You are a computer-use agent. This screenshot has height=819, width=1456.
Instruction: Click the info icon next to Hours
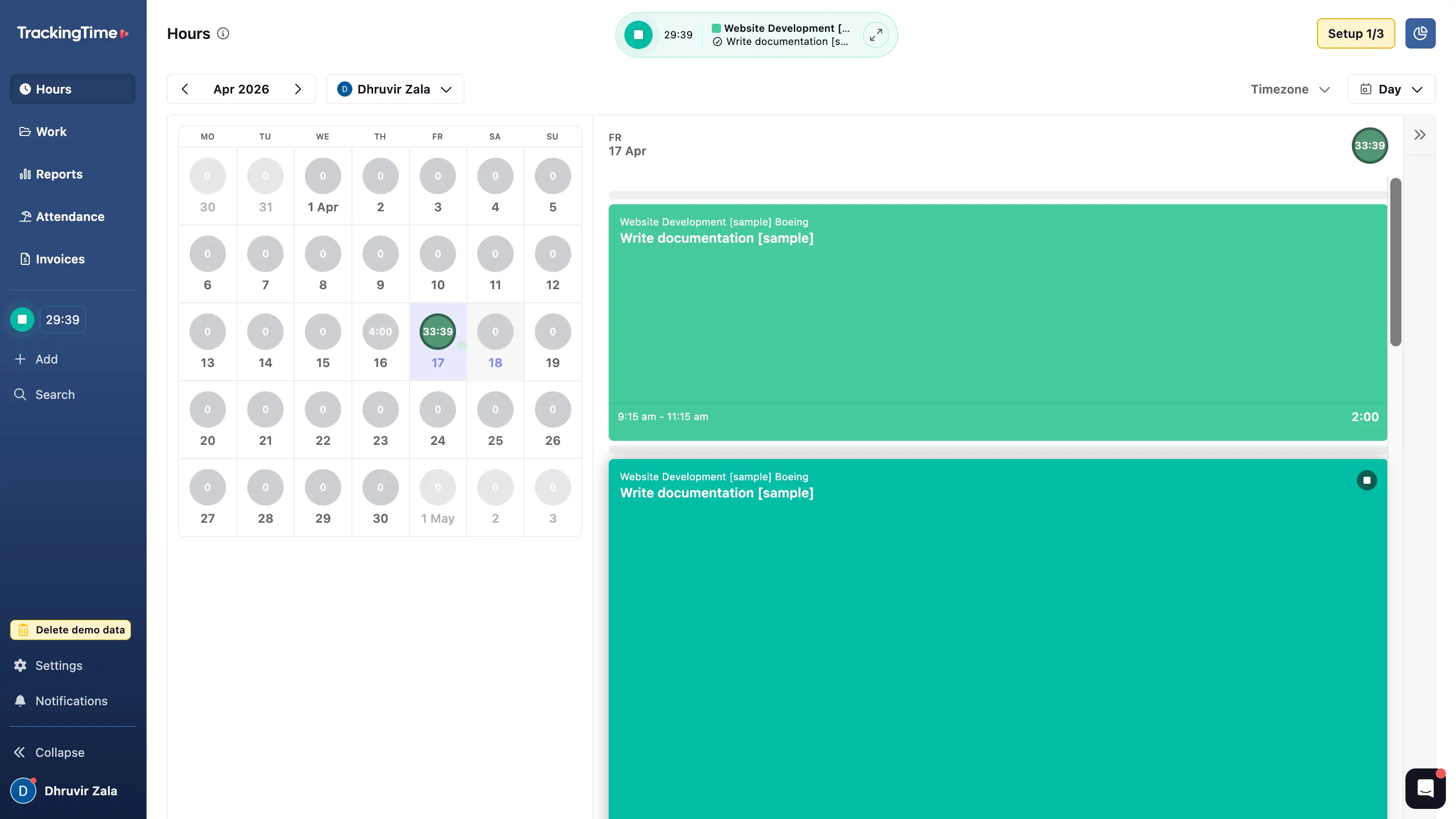[x=223, y=33]
